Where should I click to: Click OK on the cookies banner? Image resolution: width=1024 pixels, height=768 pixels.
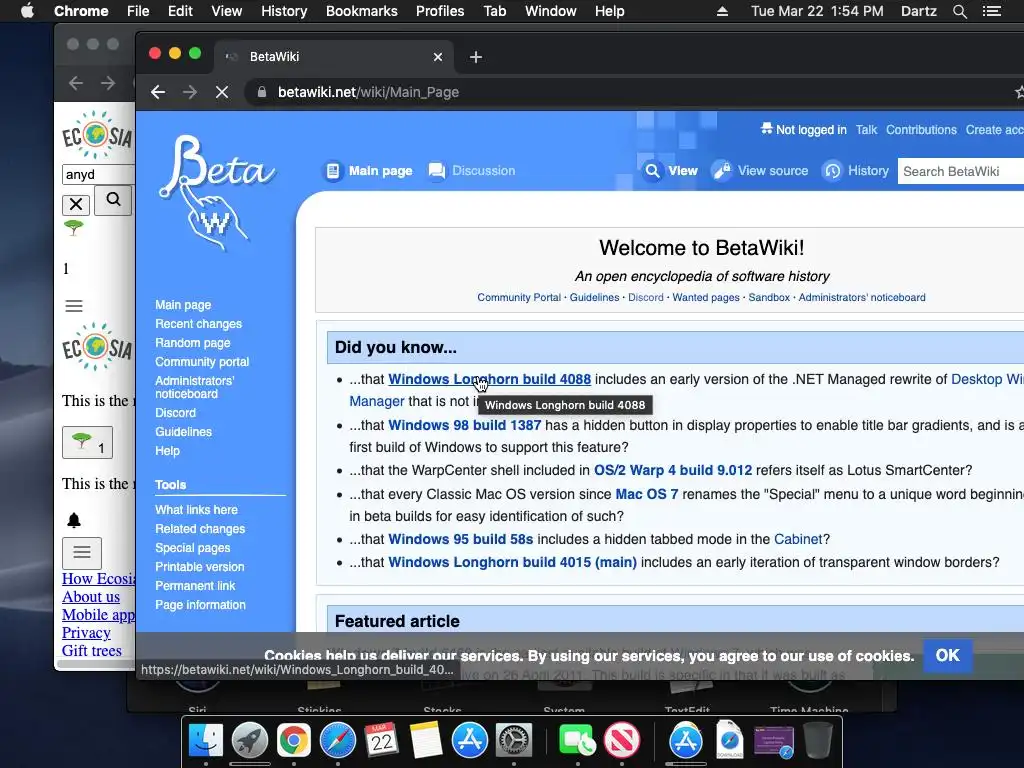coord(948,655)
